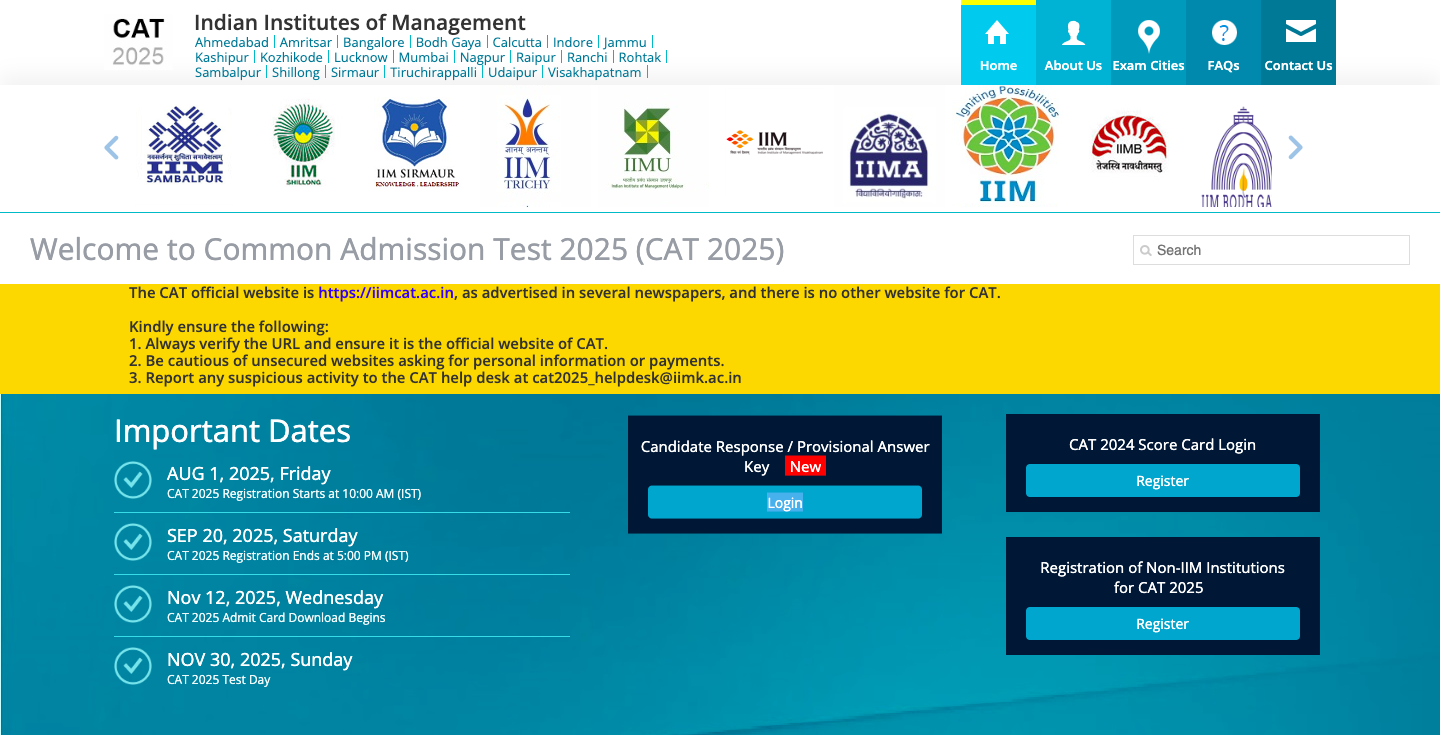The height and width of the screenshot is (735, 1440).
Task: Open the Contact Us tab
Action: coord(1298,45)
